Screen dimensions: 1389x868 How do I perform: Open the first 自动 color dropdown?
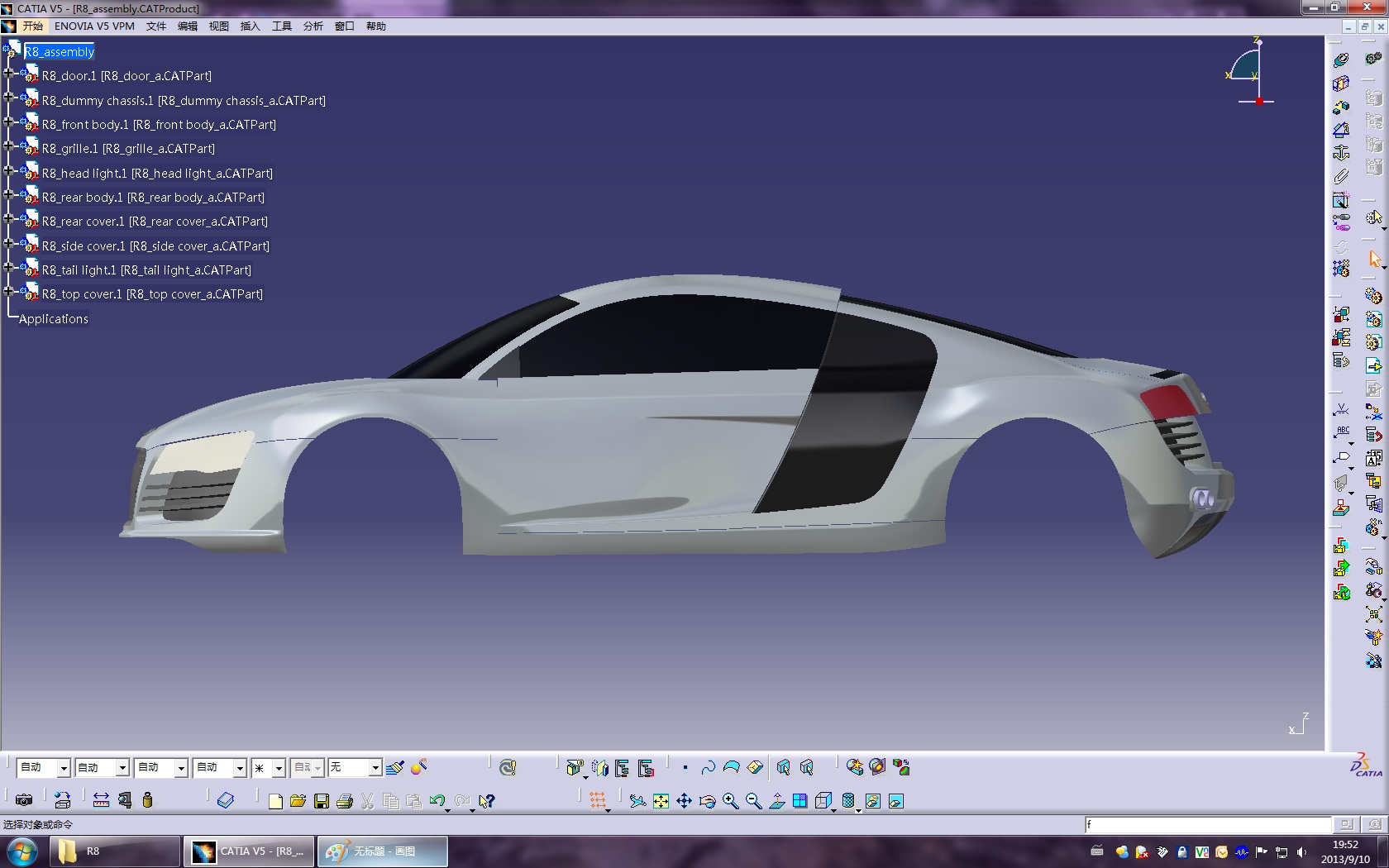(x=64, y=768)
